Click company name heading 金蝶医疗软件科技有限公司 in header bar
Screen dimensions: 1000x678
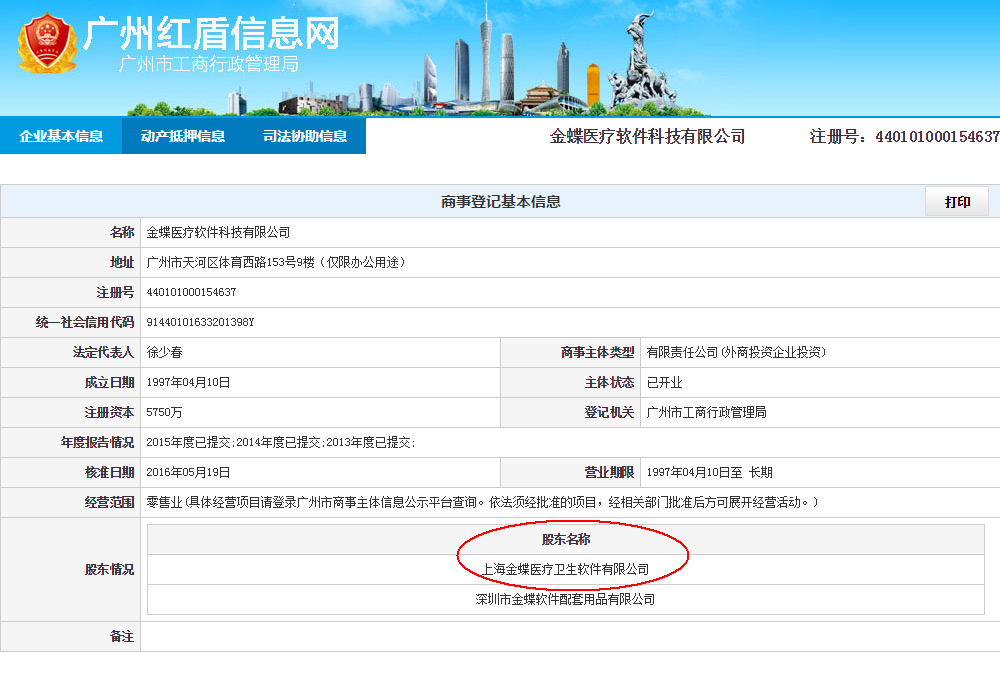(x=647, y=136)
